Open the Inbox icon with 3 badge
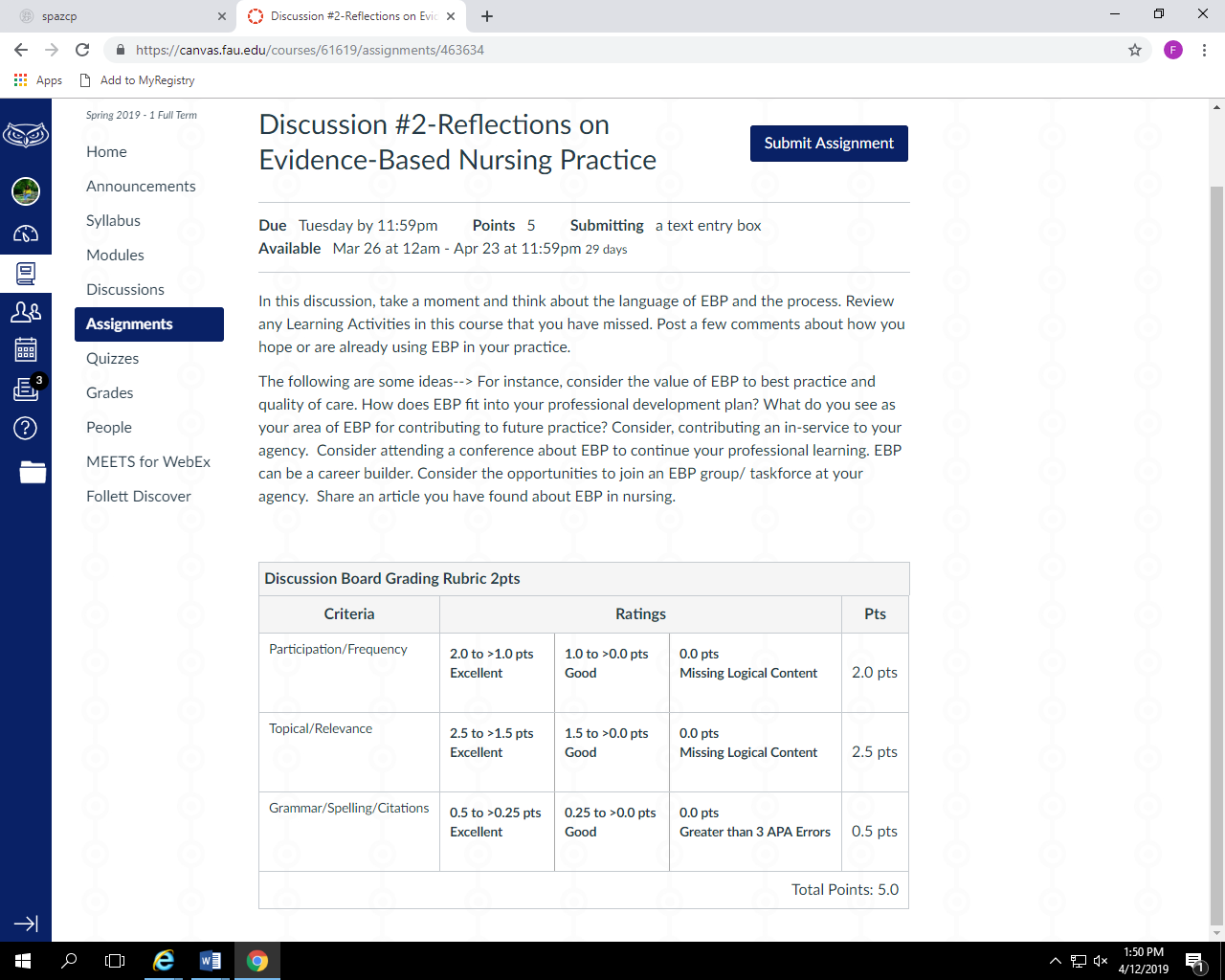Image resolution: width=1225 pixels, height=980 pixels. (26, 389)
